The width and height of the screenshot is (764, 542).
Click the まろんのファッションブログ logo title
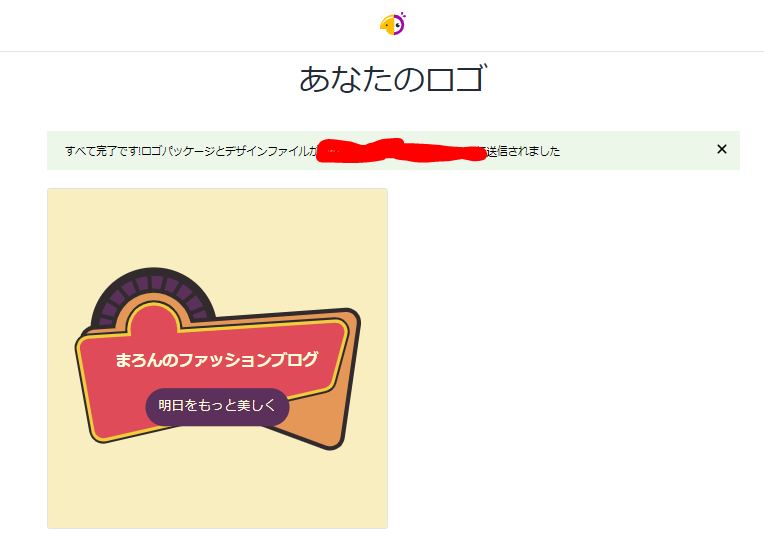coord(216,360)
